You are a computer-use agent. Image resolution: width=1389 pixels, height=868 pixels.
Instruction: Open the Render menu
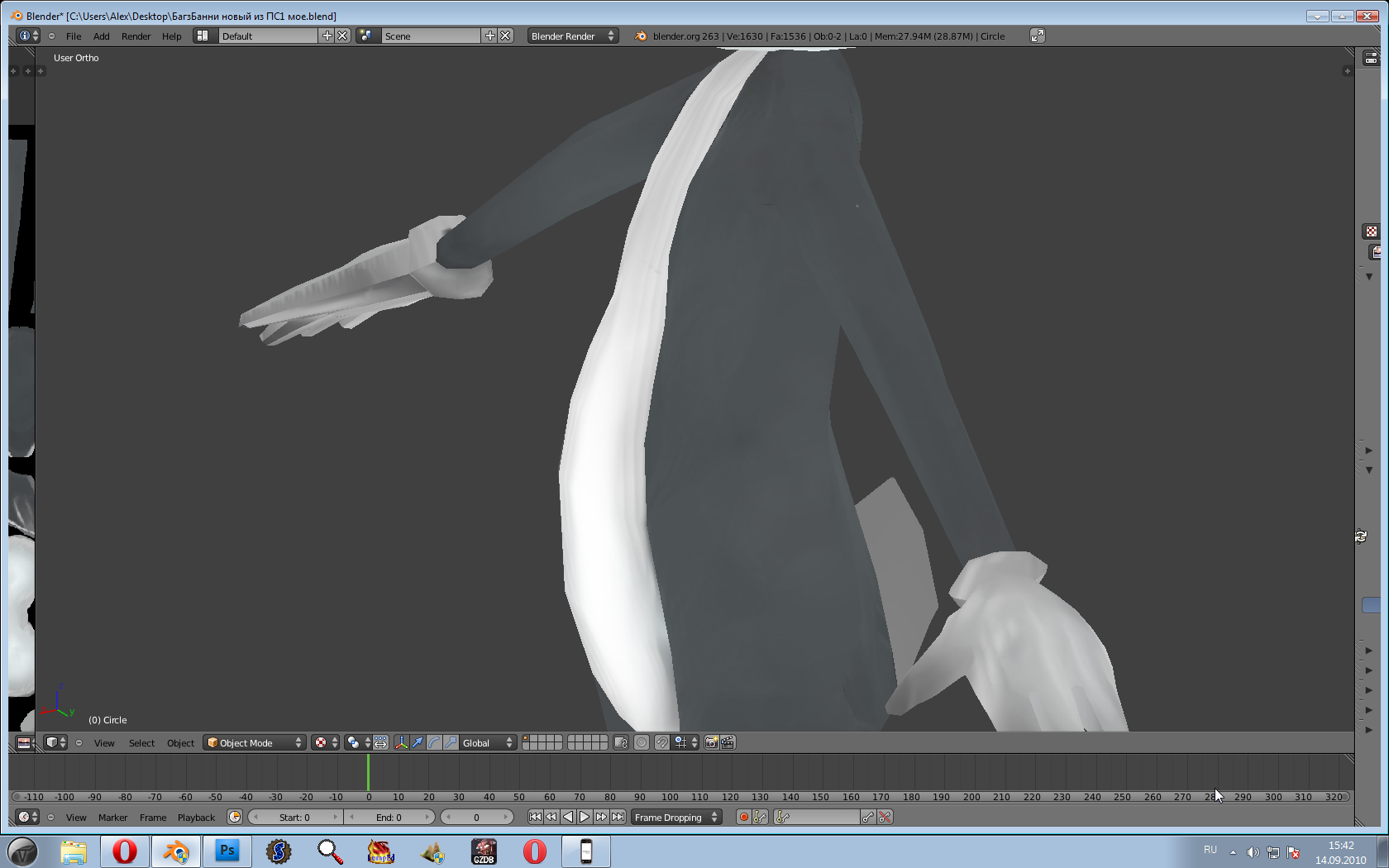(136, 36)
